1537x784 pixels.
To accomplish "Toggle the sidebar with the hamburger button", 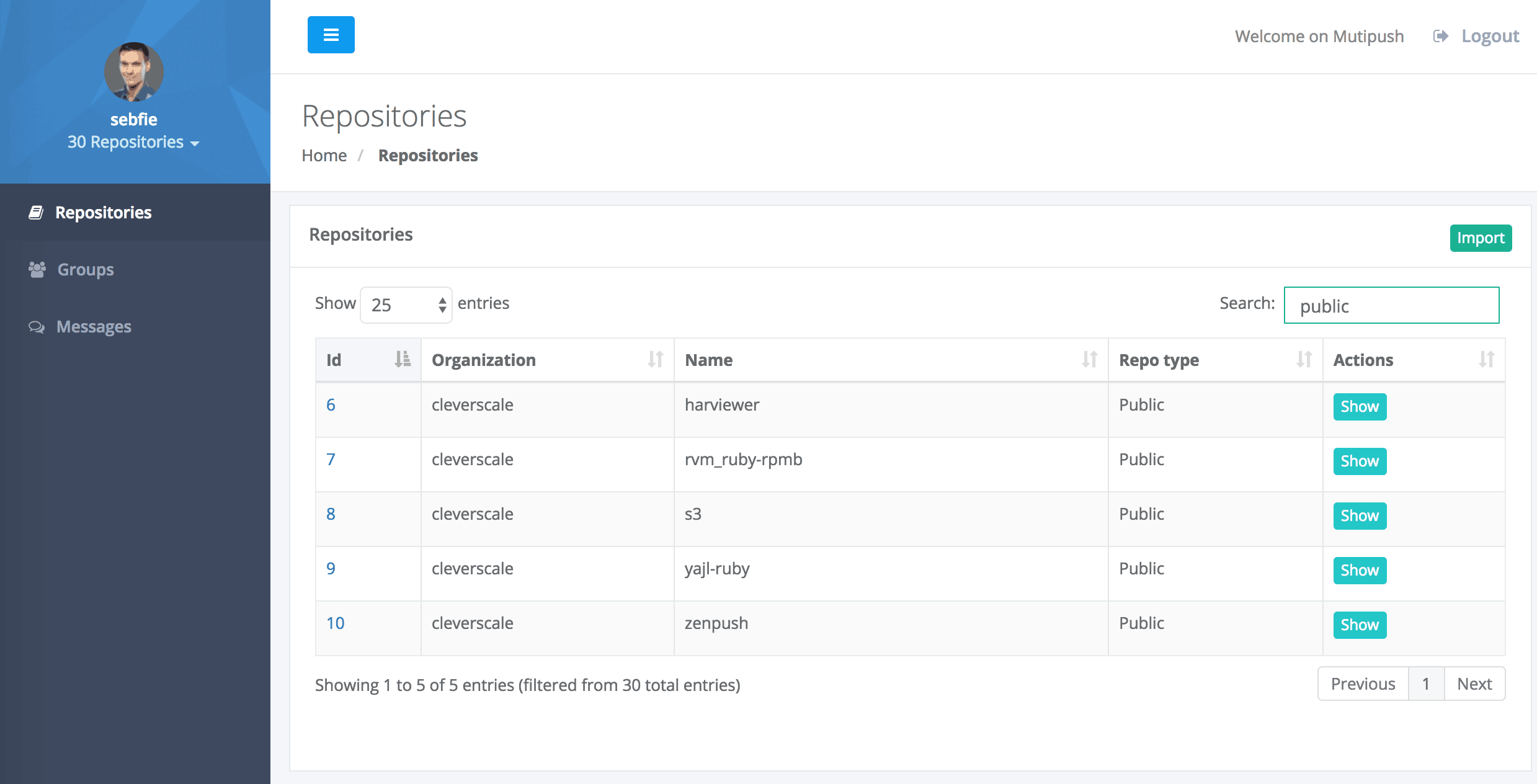I will point(331,35).
